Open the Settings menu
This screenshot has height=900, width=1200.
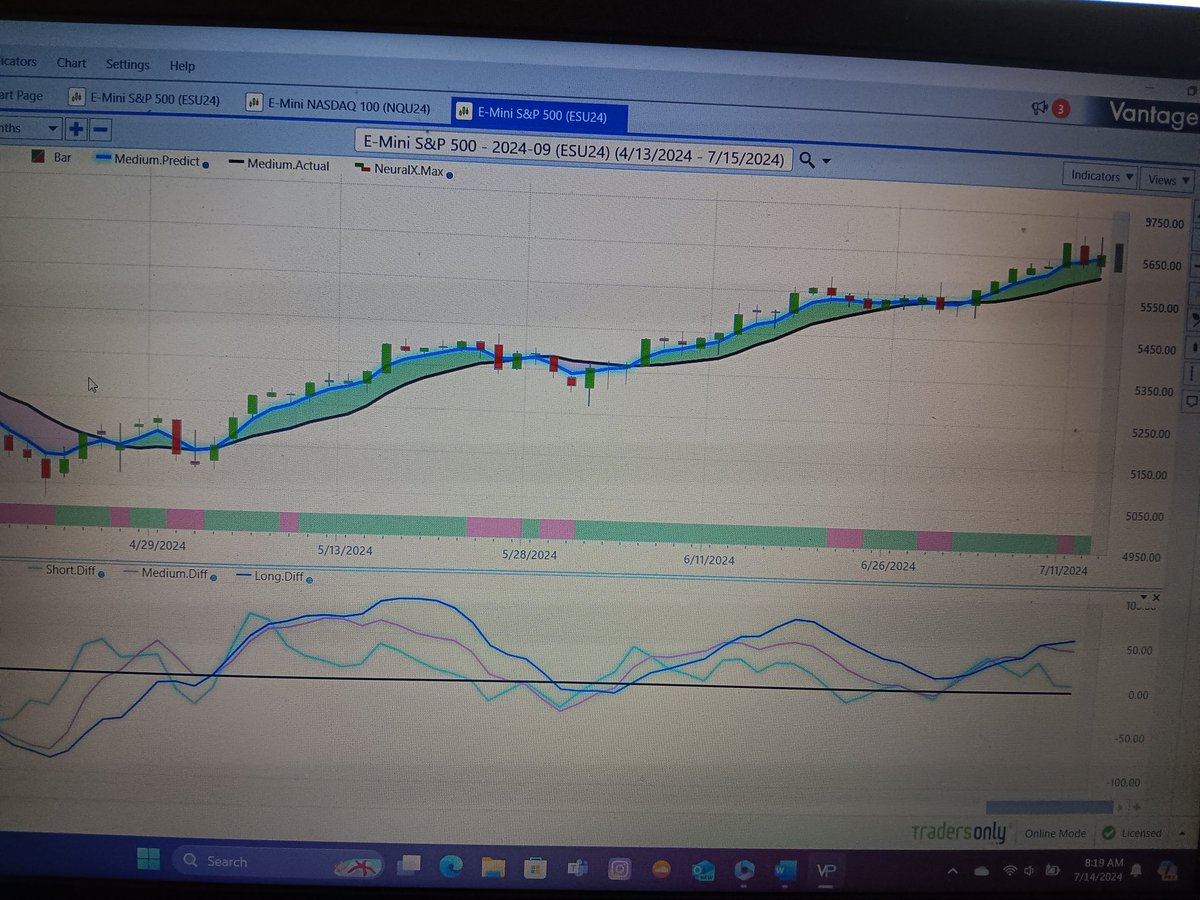coord(127,64)
